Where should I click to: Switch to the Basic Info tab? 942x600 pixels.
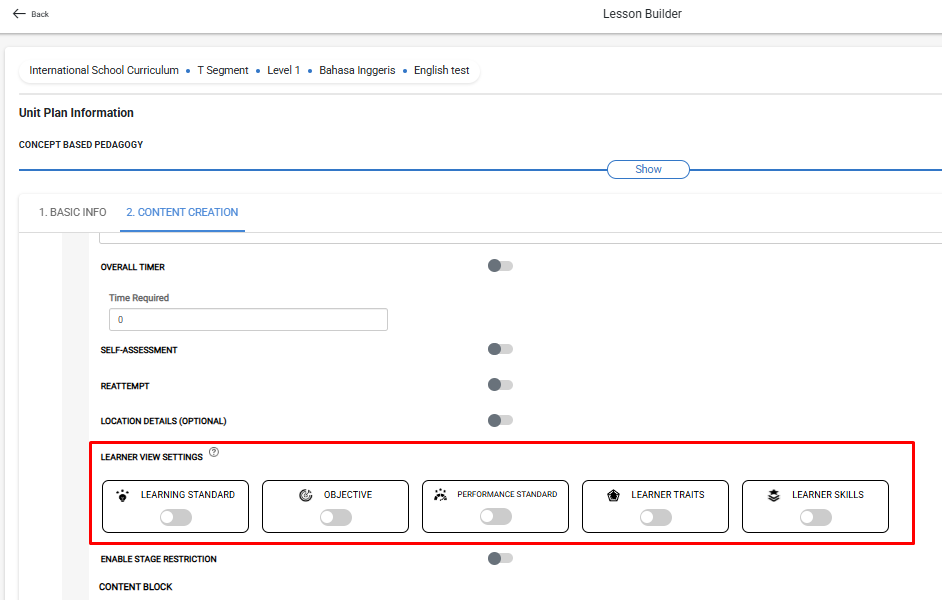point(73,212)
